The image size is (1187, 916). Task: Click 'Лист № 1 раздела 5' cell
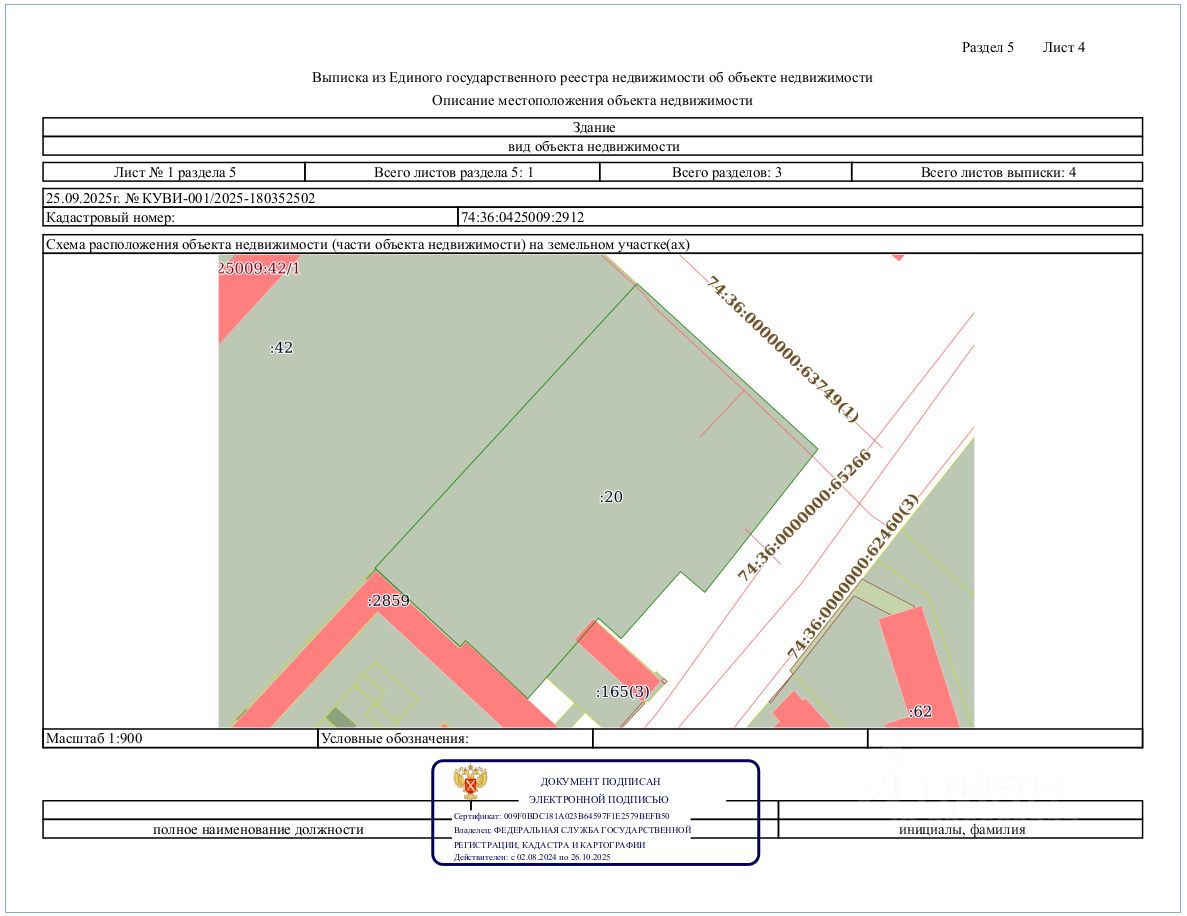coord(174,172)
